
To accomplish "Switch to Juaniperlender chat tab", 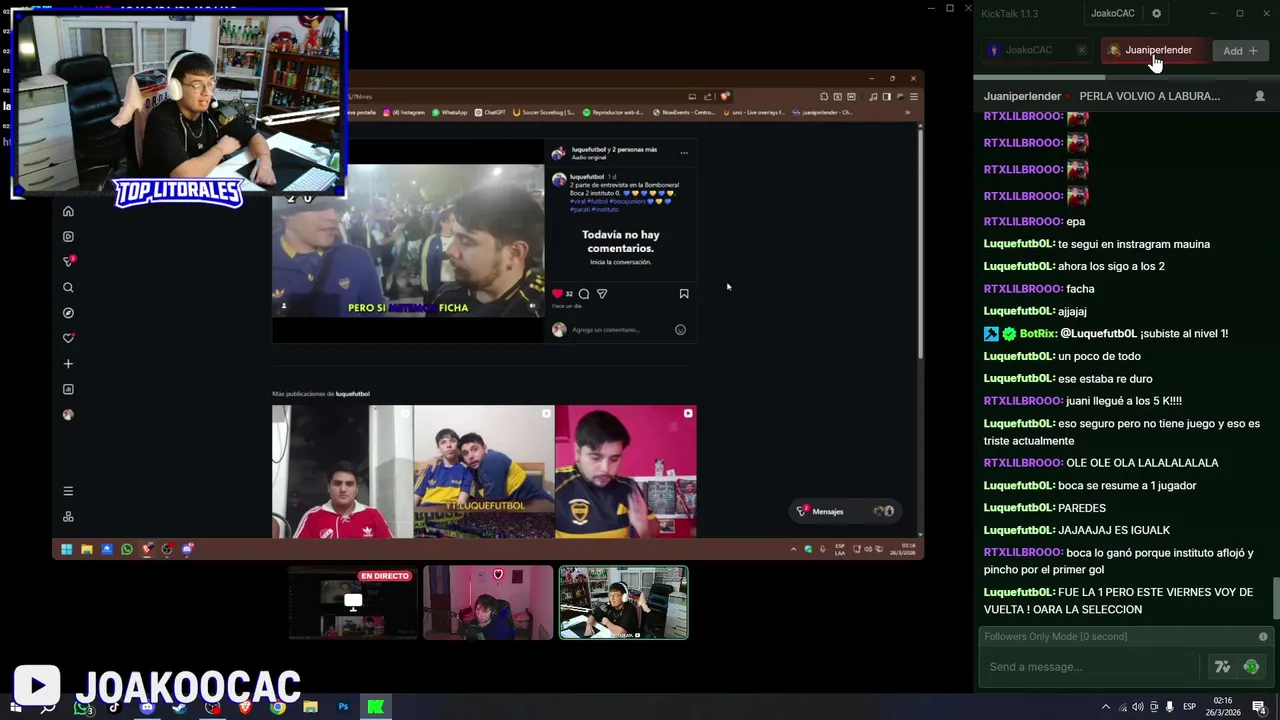I will pyautogui.click(x=1157, y=50).
